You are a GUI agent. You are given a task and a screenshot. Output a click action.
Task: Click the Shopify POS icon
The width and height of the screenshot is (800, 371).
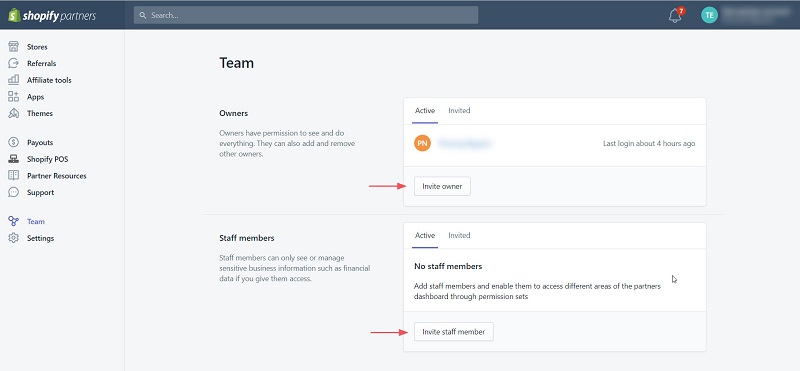[x=14, y=159]
